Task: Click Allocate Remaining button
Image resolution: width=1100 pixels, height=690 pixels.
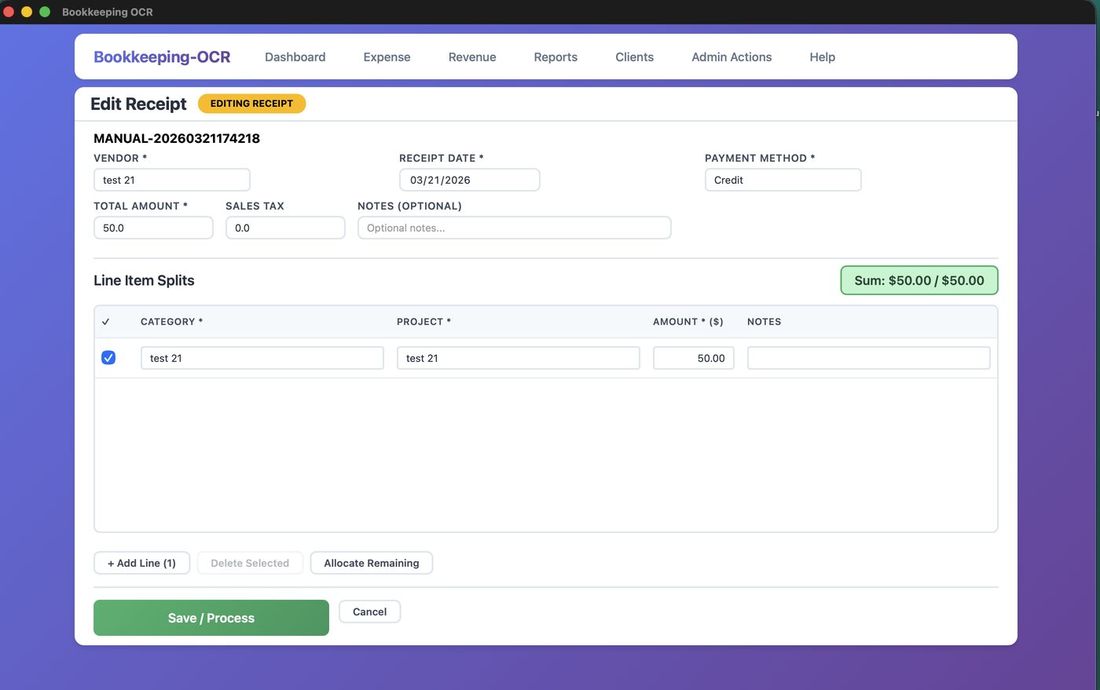Action: tap(371, 563)
